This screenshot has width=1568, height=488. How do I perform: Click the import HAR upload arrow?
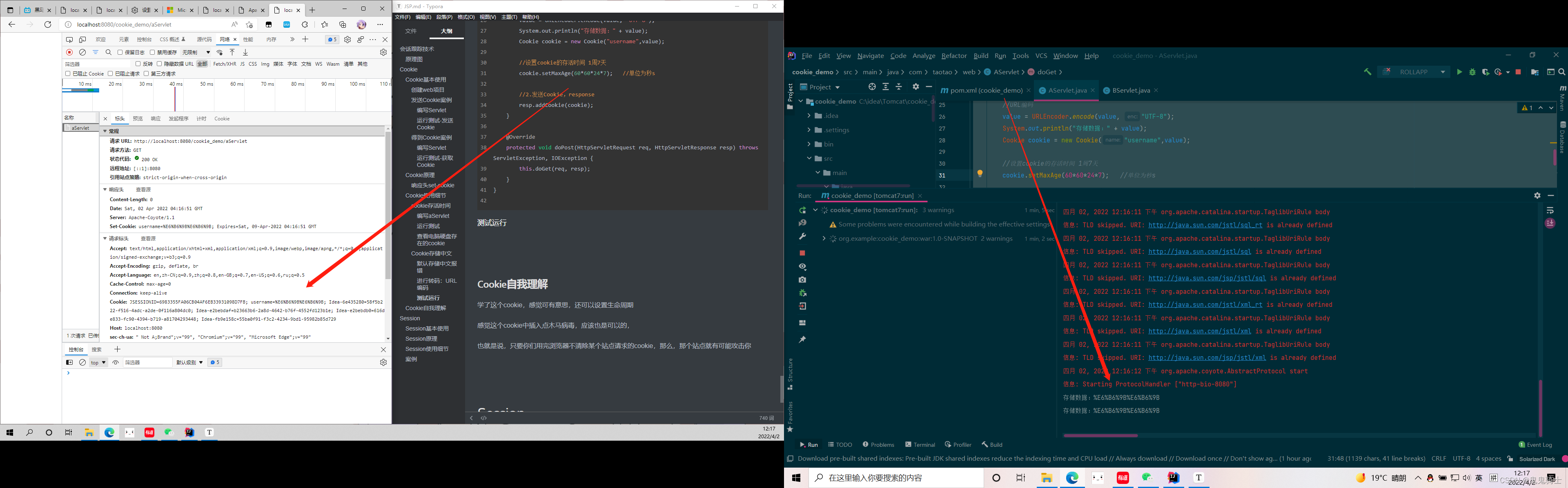232,52
